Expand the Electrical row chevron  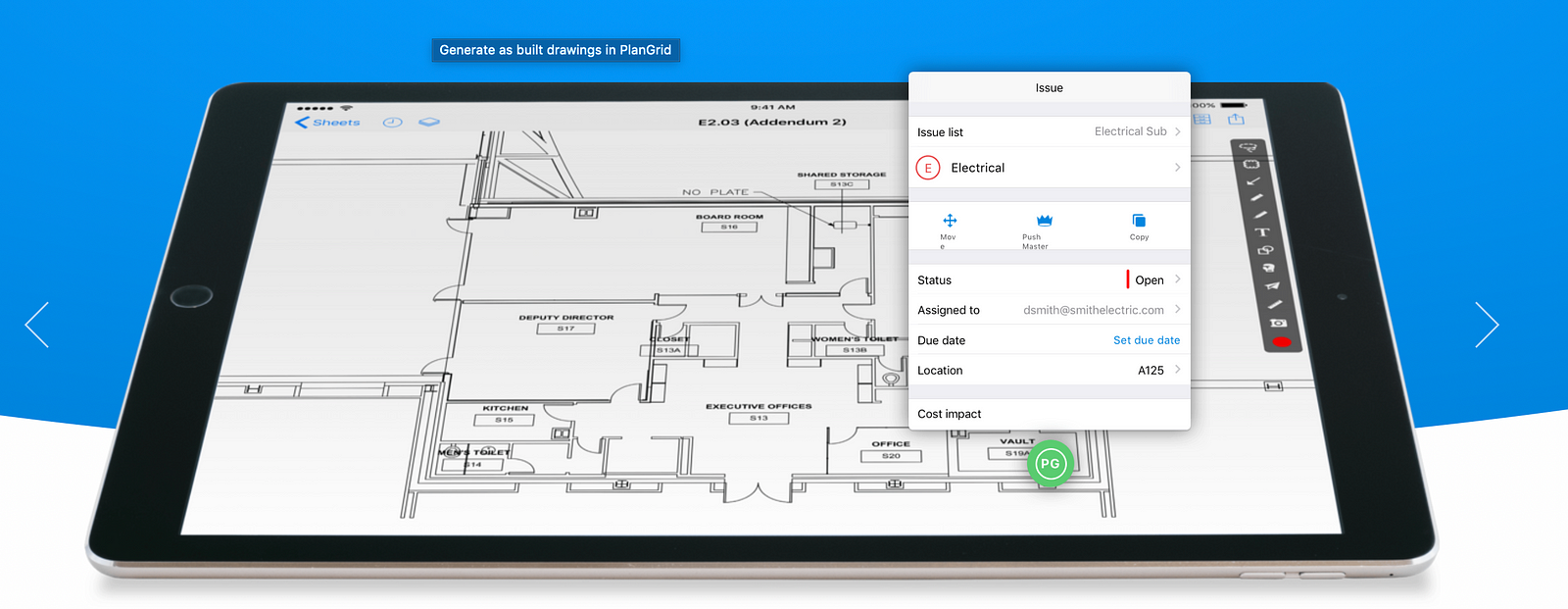[x=1178, y=168]
